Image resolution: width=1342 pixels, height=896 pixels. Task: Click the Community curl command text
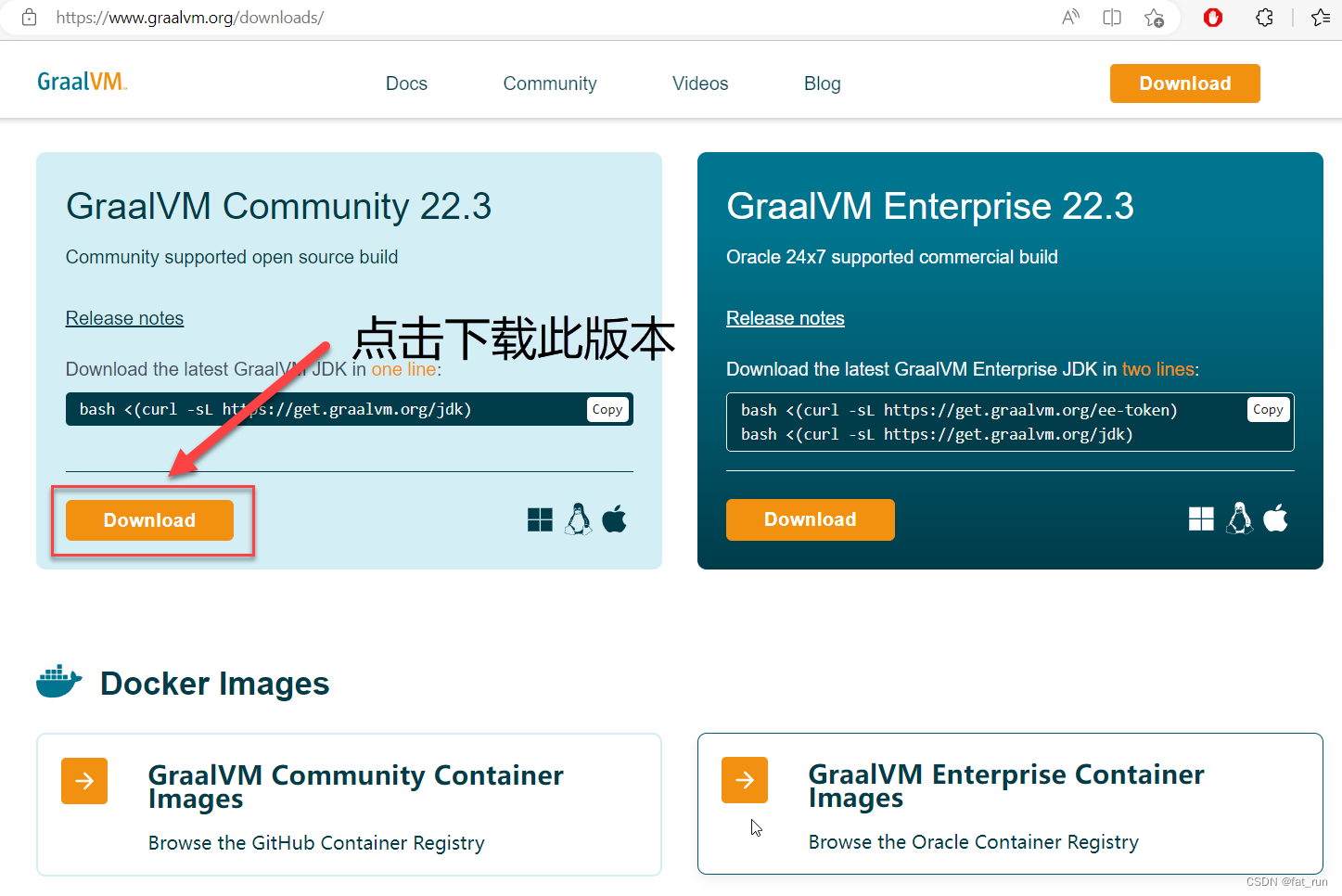(x=275, y=409)
